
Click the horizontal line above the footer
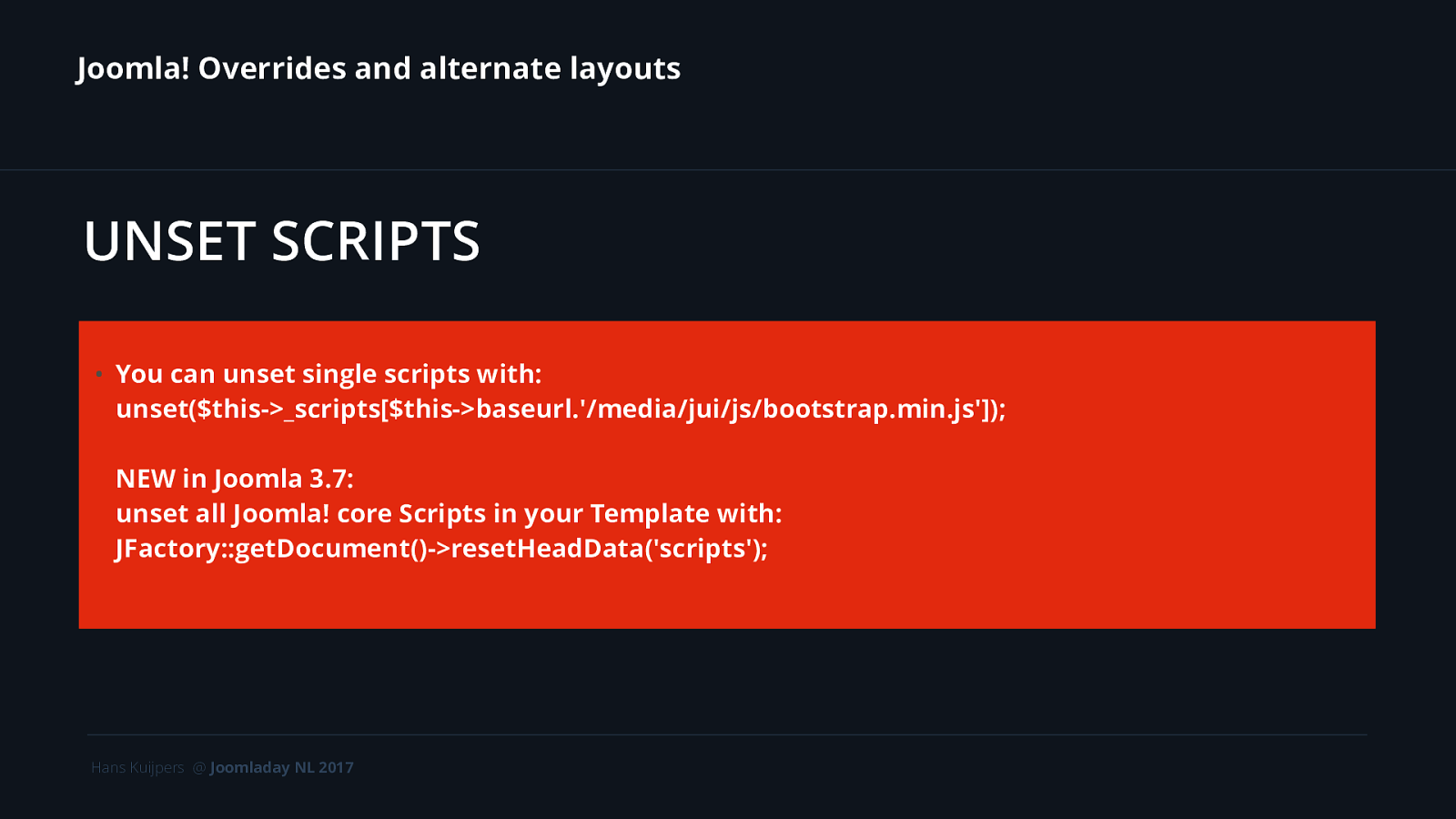point(727,734)
